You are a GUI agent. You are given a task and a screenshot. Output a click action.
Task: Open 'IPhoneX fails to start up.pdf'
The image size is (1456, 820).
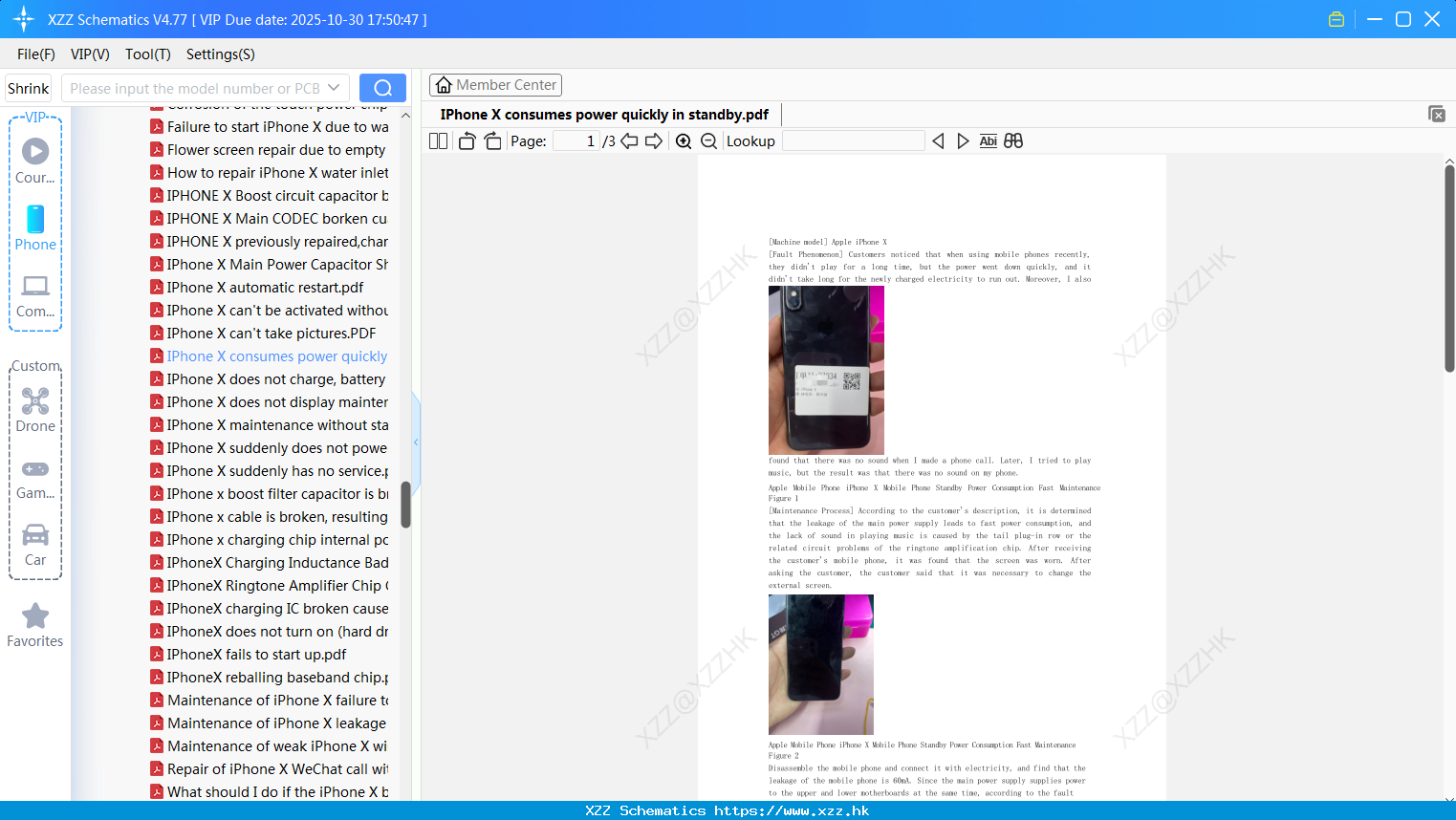click(x=249, y=655)
